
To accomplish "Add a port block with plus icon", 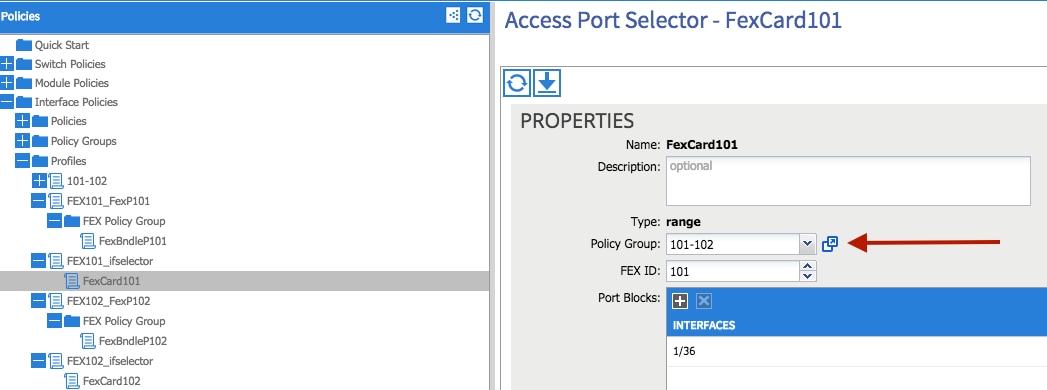I will [x=680, y=301].
